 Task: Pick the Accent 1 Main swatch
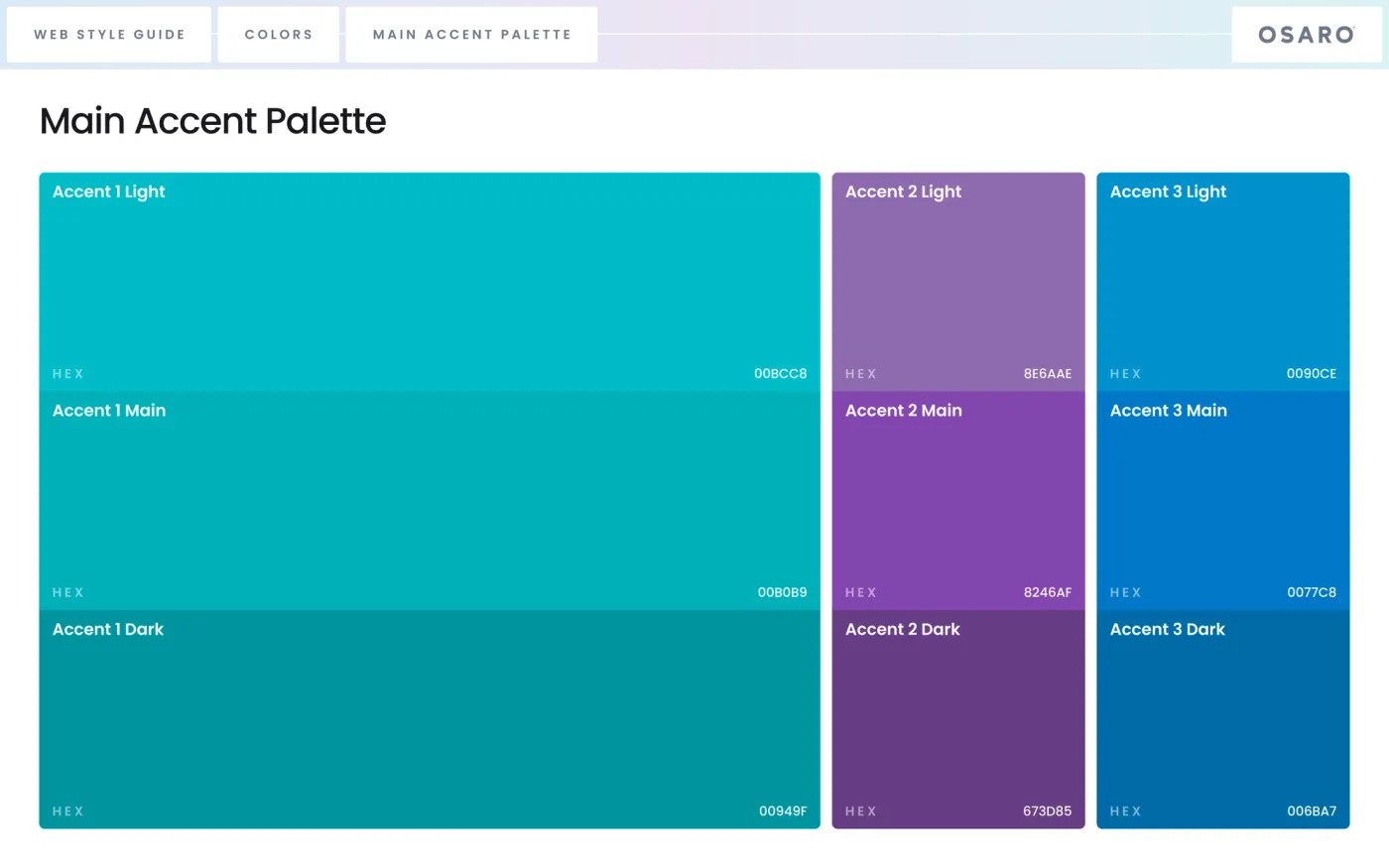pyautogui.click(x=430, y=500)
